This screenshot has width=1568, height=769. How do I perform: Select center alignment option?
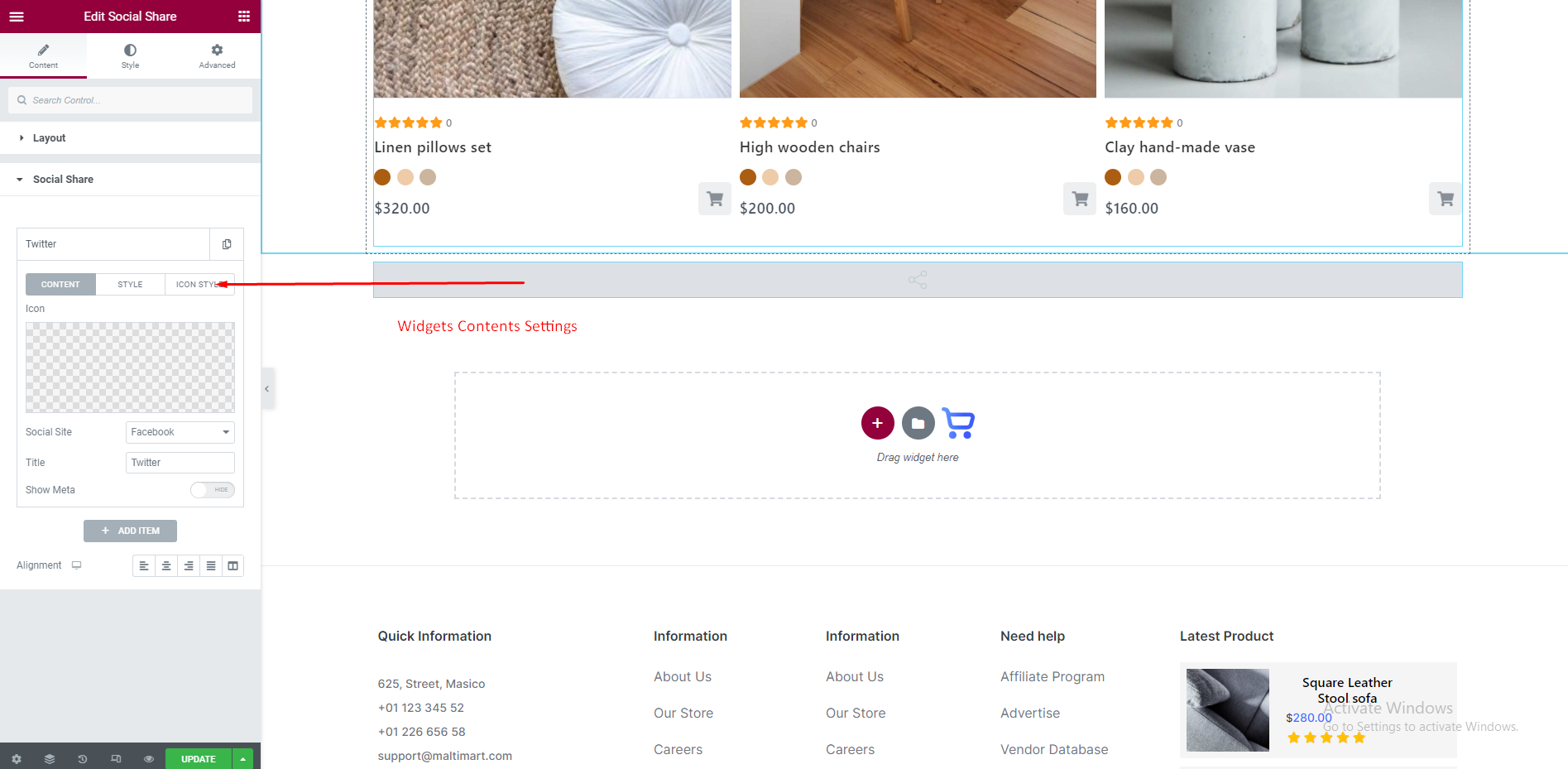tap(166, 565)
